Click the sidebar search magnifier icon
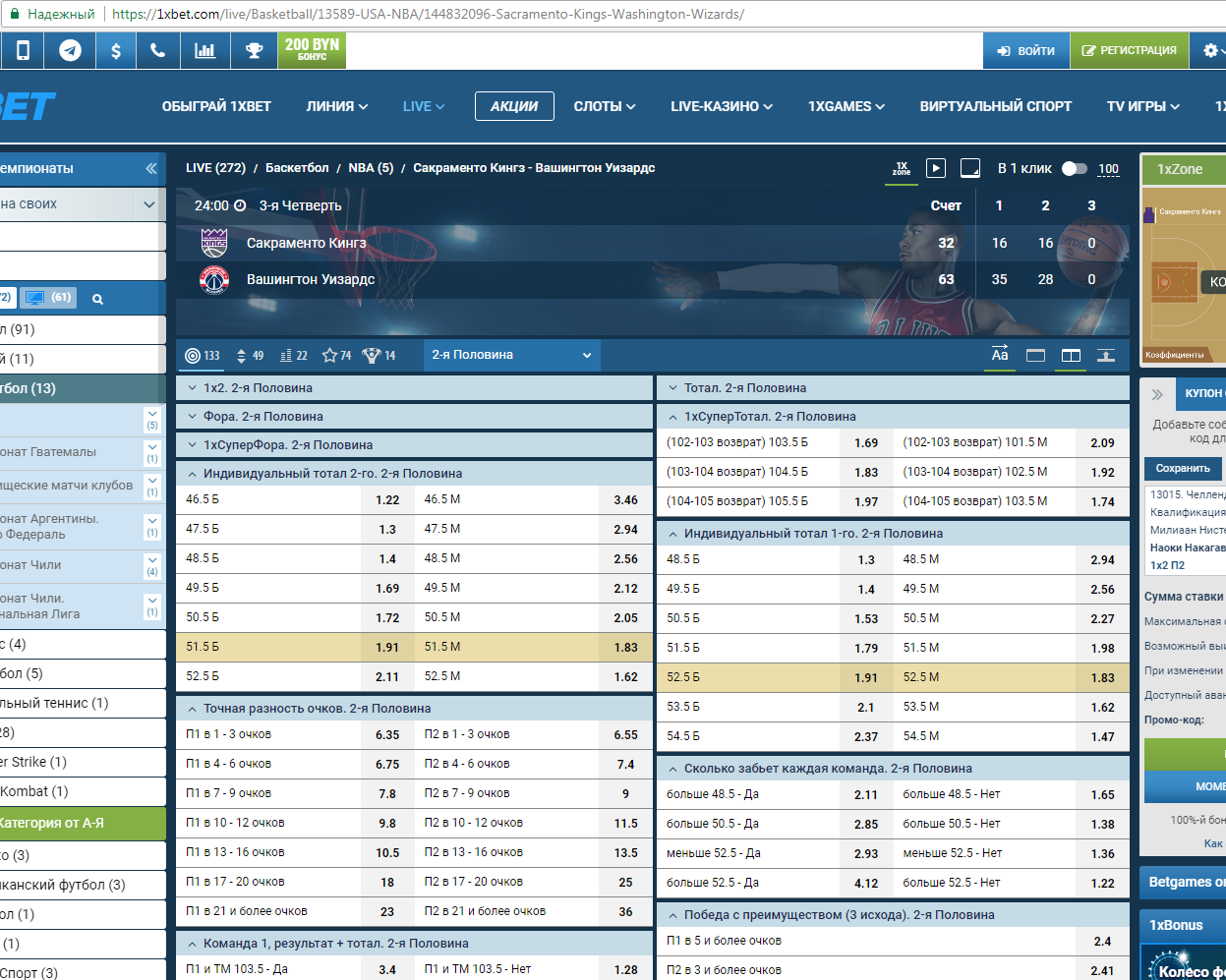This screenshot has height=980, width=1226. (x=97, y=299)
